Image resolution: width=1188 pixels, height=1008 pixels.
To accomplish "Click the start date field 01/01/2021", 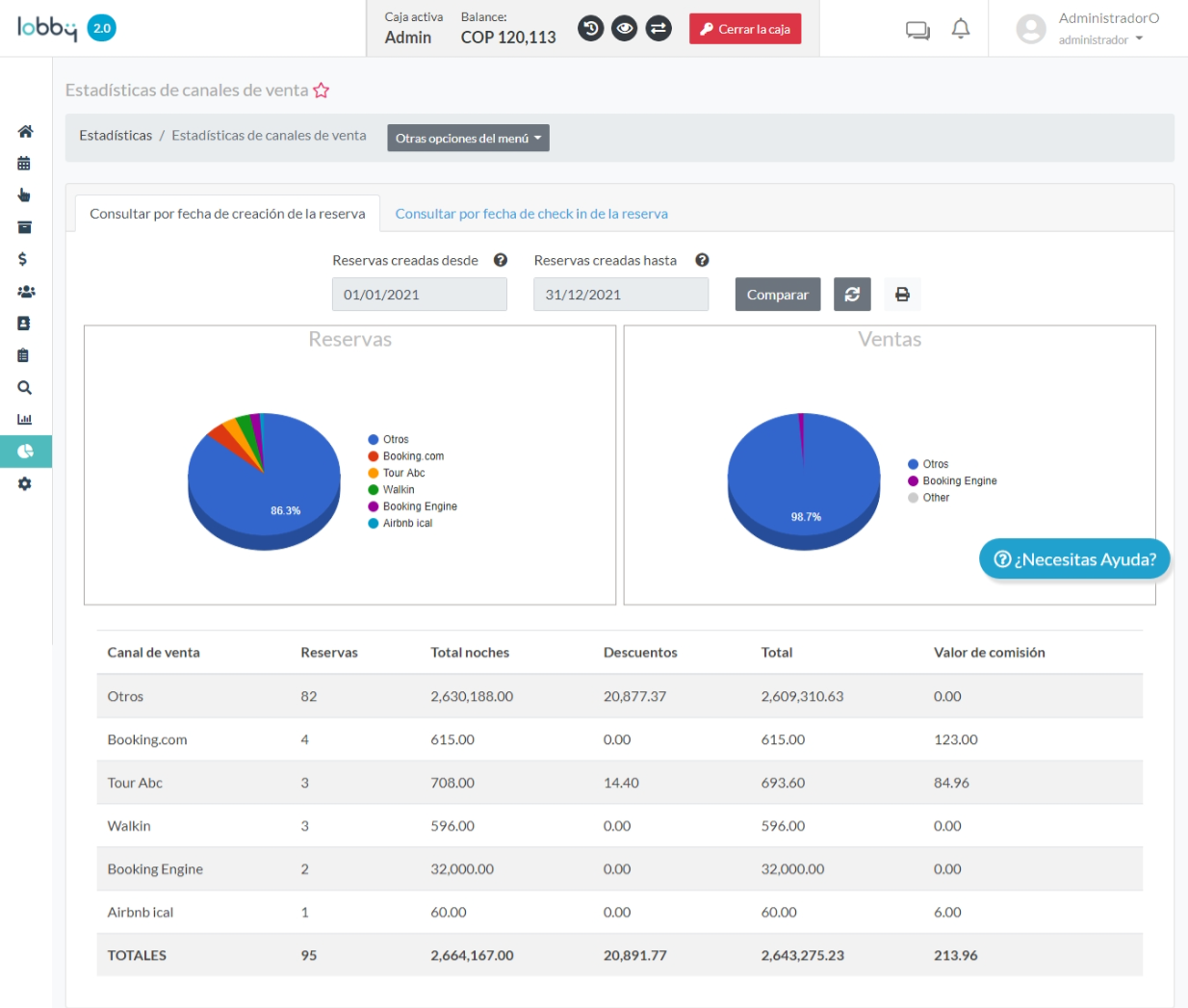I will (420, 295).
